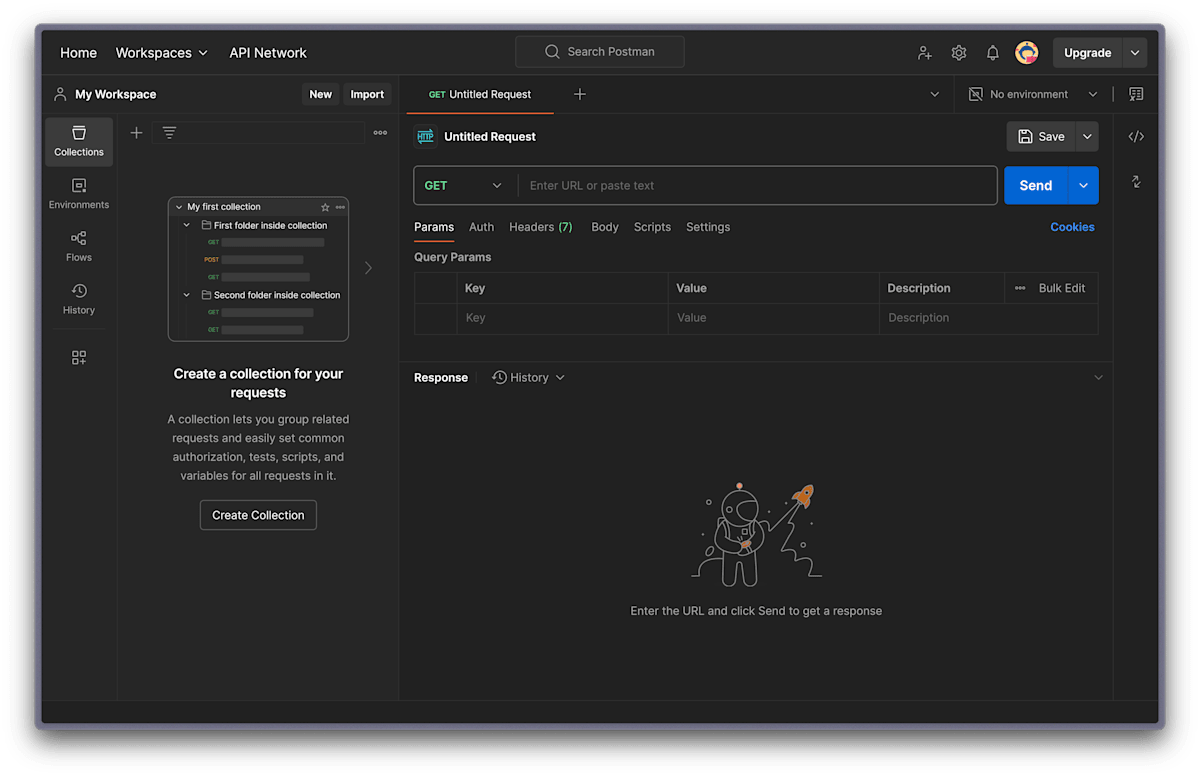This screenshot has width=1200, height=776.
Task: Click the next arrow beside collection illustration
Action: tap(368, 268)
